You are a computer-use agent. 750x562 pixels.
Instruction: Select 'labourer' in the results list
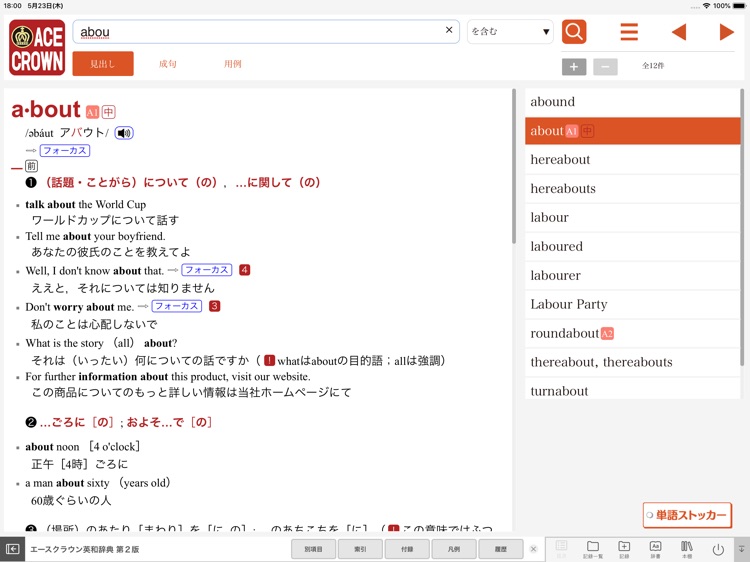pos(632,275)
